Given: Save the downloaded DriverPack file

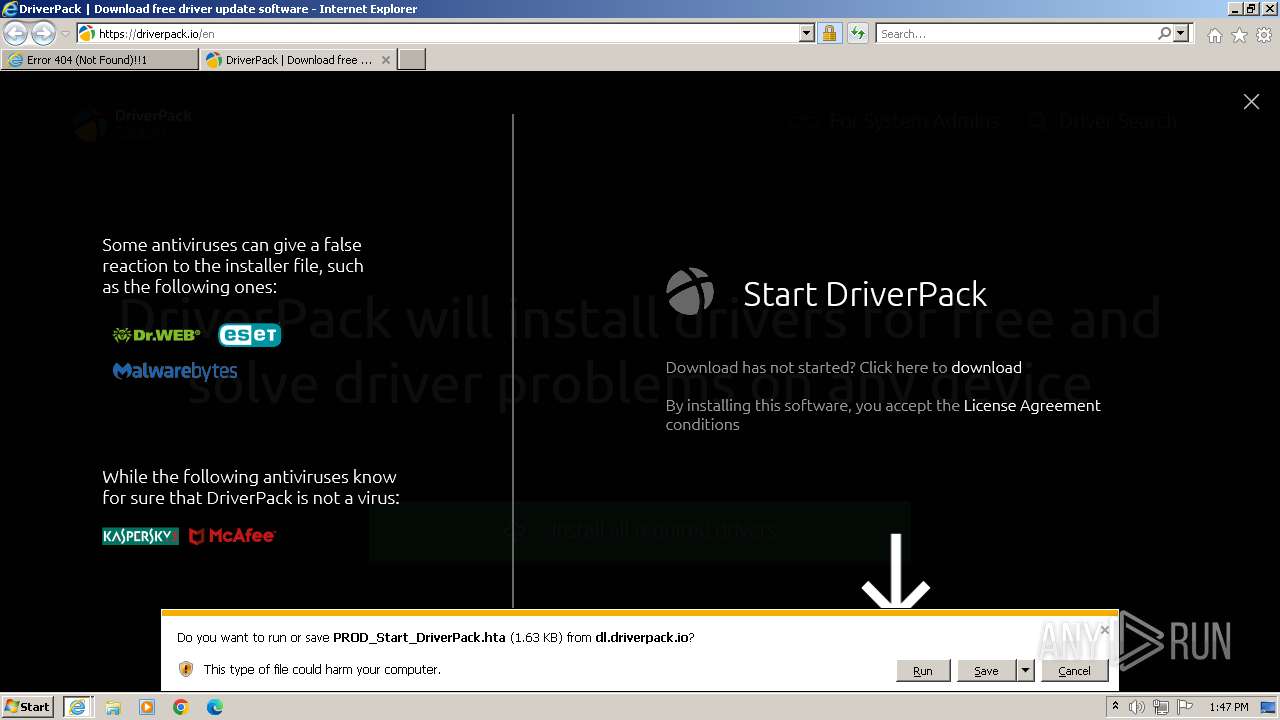Looking at the screenshot, I should [986, 671].
